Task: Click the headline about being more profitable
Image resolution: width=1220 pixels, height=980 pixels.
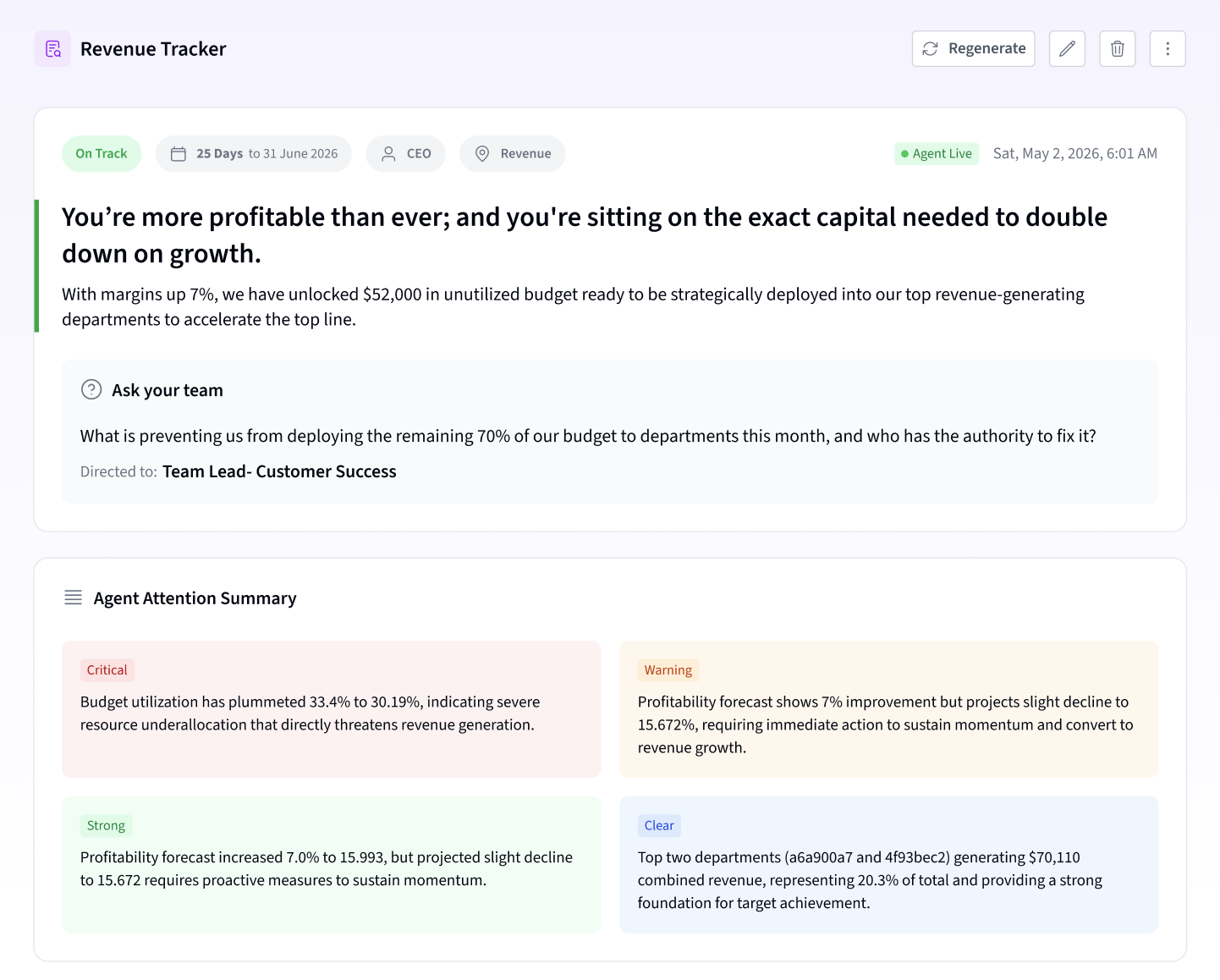Action: tap(585, 235)
